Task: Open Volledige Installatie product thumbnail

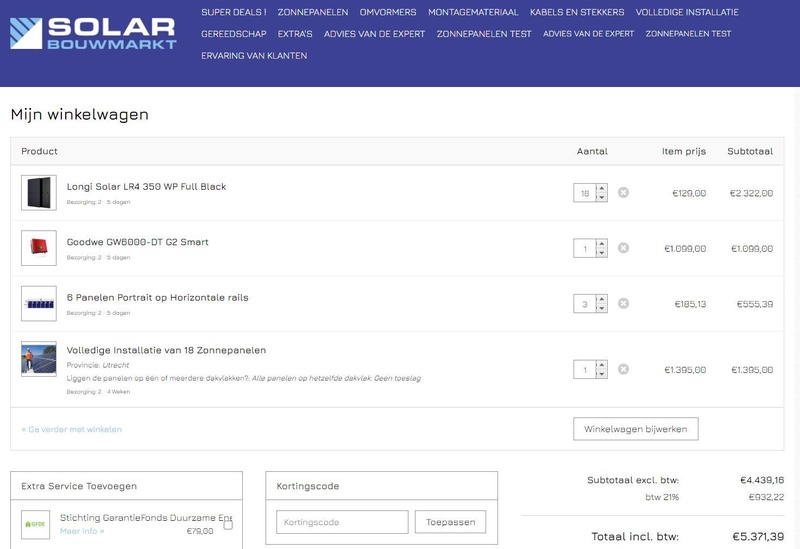Action: tap(39, 359)
